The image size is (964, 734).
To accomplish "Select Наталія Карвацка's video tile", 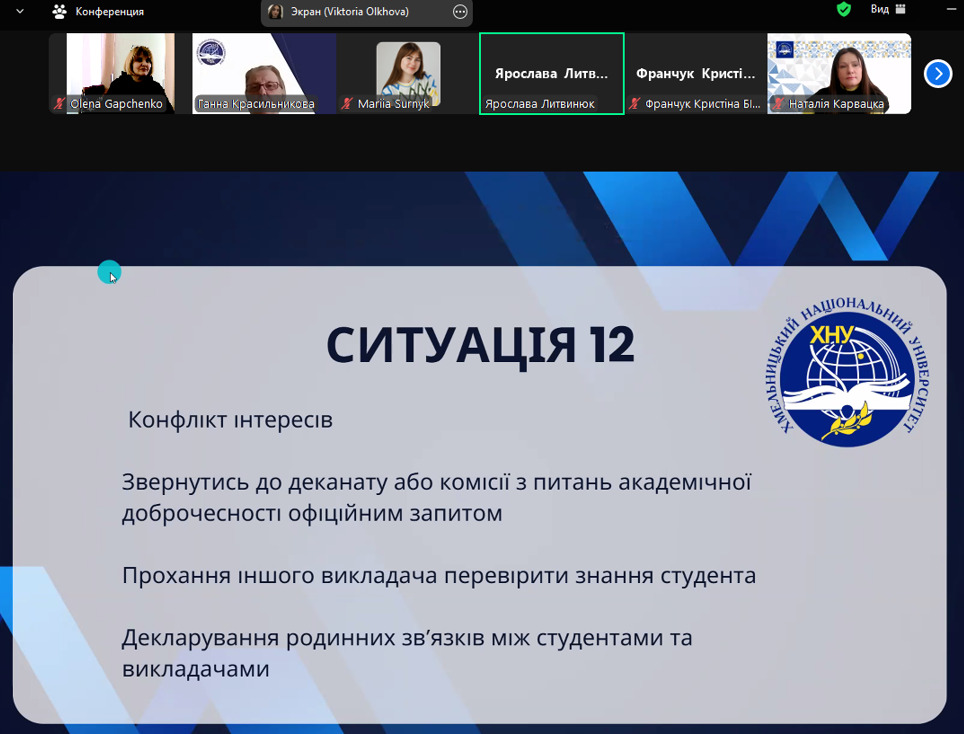I will point(839,72).
